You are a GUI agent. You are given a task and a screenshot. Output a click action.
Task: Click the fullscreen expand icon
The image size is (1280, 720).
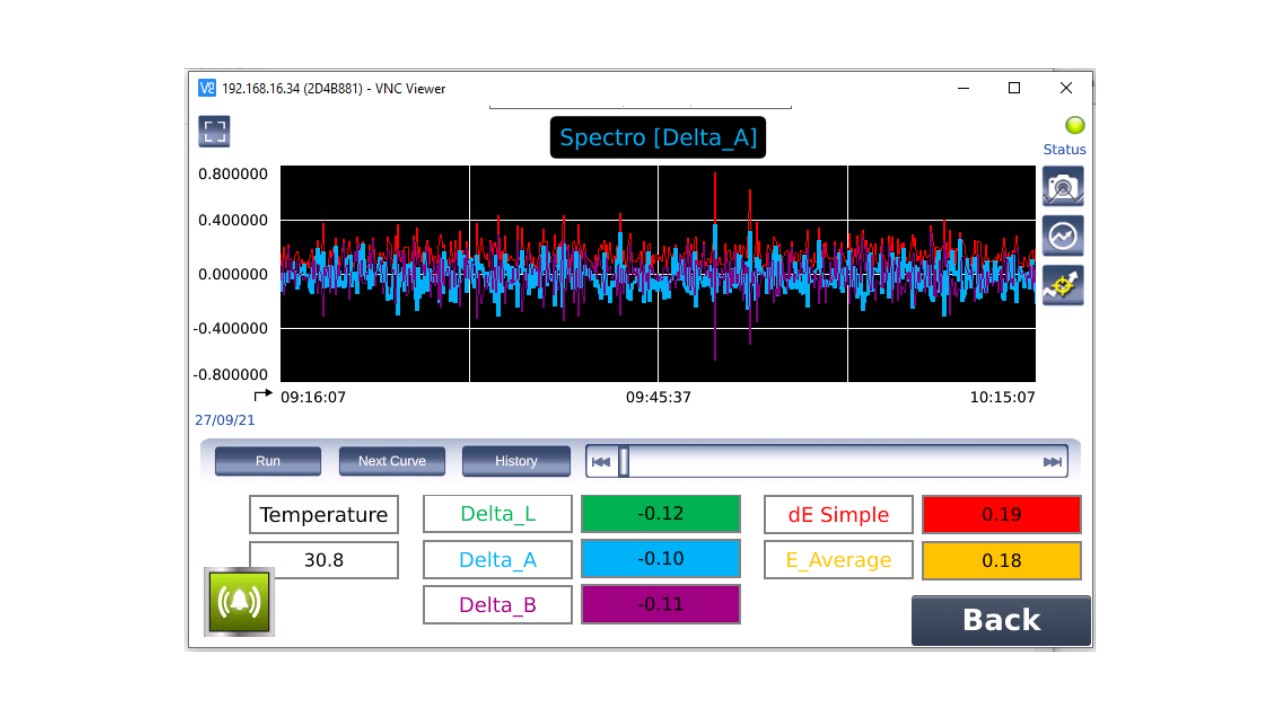214,131
